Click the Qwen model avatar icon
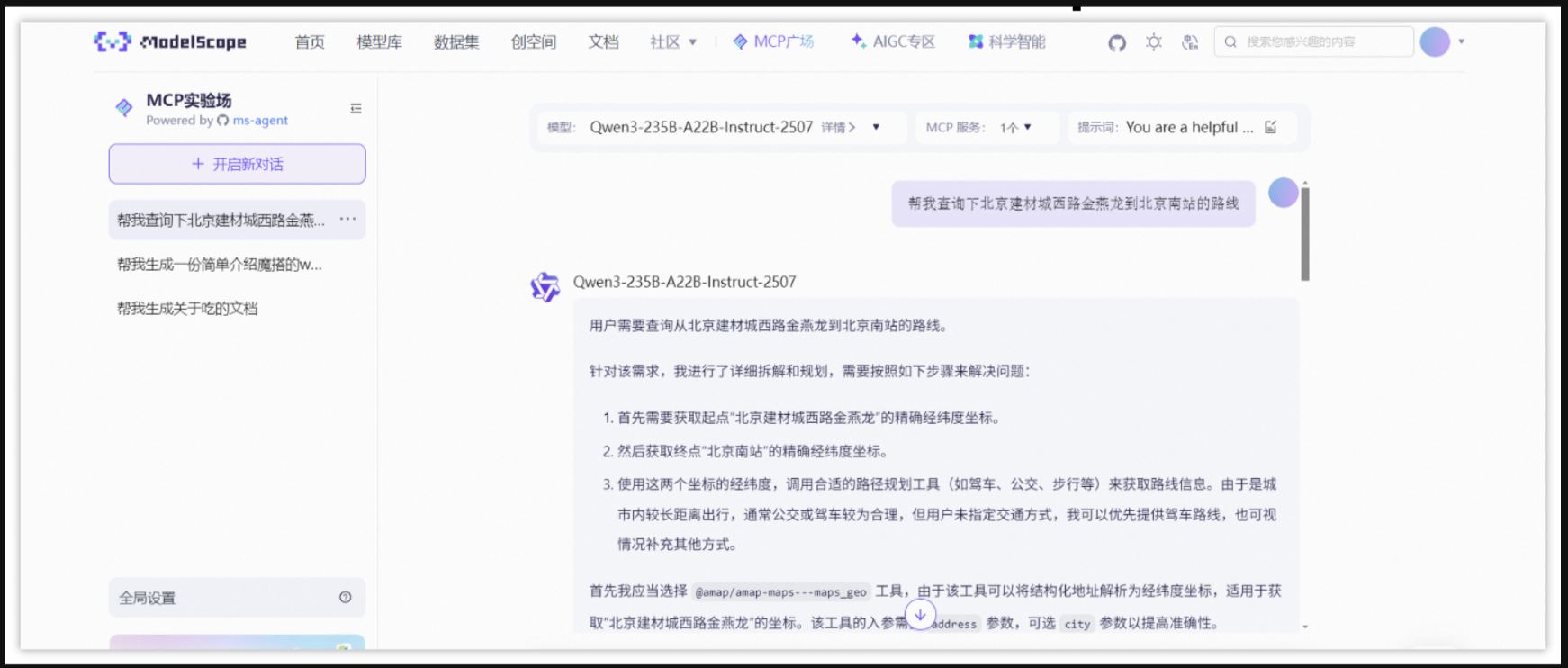The image size is (1568, 668). [x=545, y=287]
